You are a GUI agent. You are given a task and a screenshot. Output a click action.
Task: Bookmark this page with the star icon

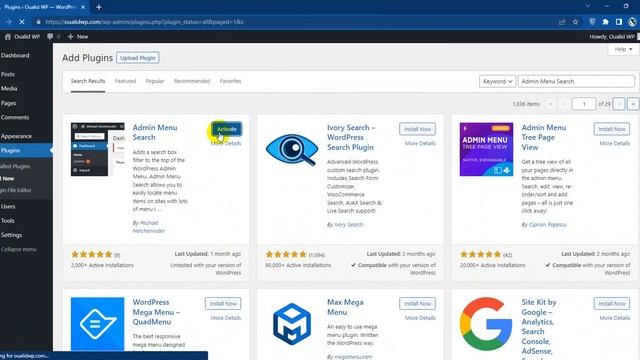pos(576,22)
